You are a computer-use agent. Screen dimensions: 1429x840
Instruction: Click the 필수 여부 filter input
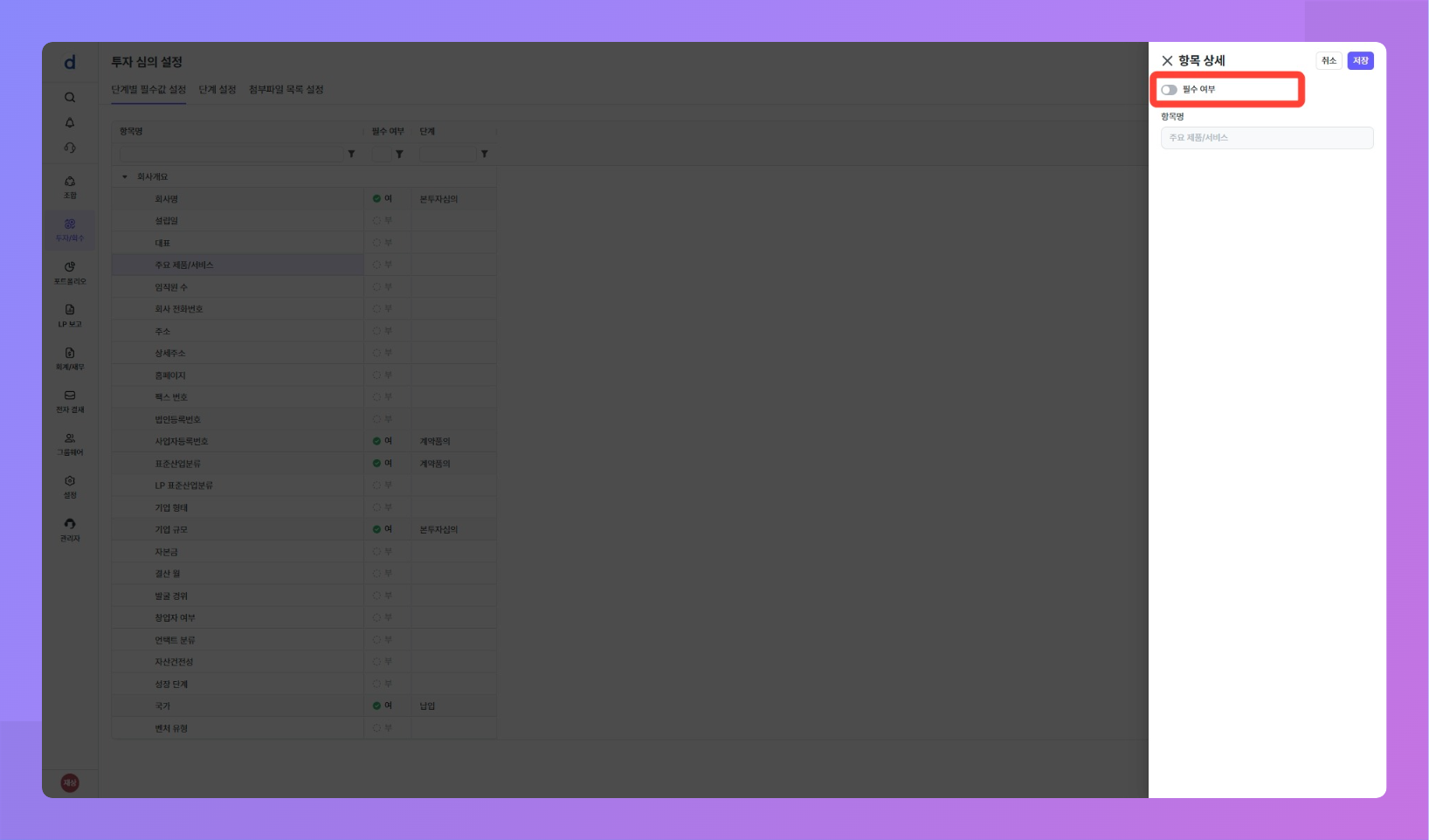382,154
